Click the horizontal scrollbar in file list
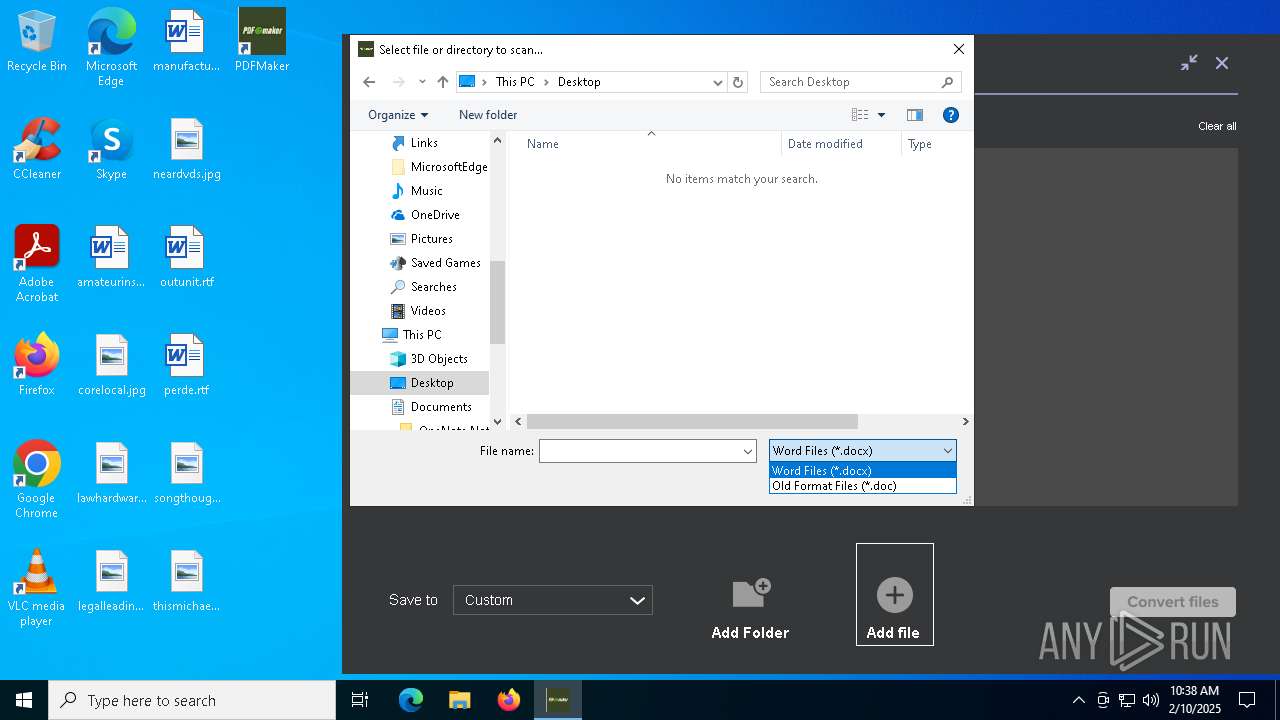The image size is (1280, 720). pyautogui.click(x=692, y=422)
